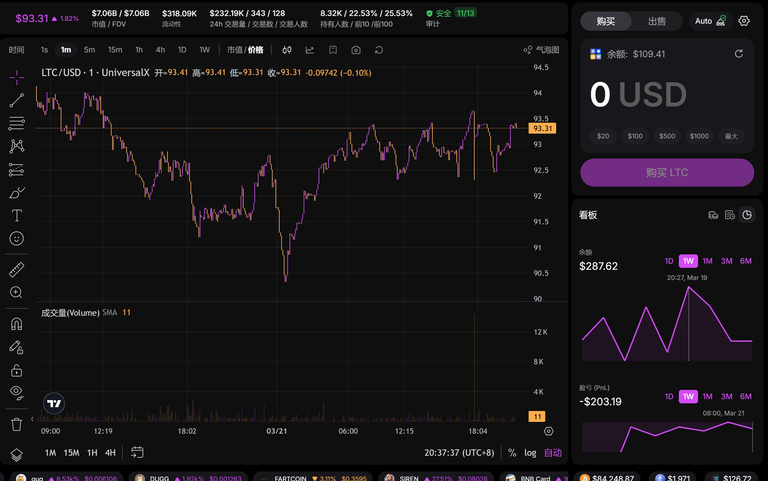Take a chart snapshot with camera icon
Image resolution: width=768 pixels, height=481 pixels.
[356, 49]
